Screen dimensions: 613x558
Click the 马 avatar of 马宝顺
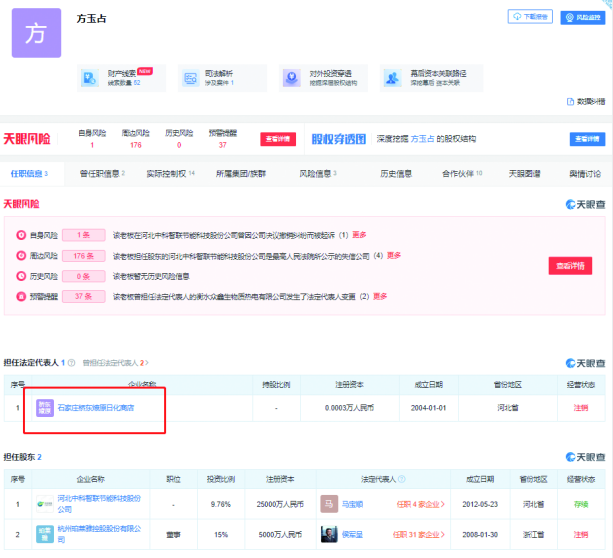(x=329, y=504)
